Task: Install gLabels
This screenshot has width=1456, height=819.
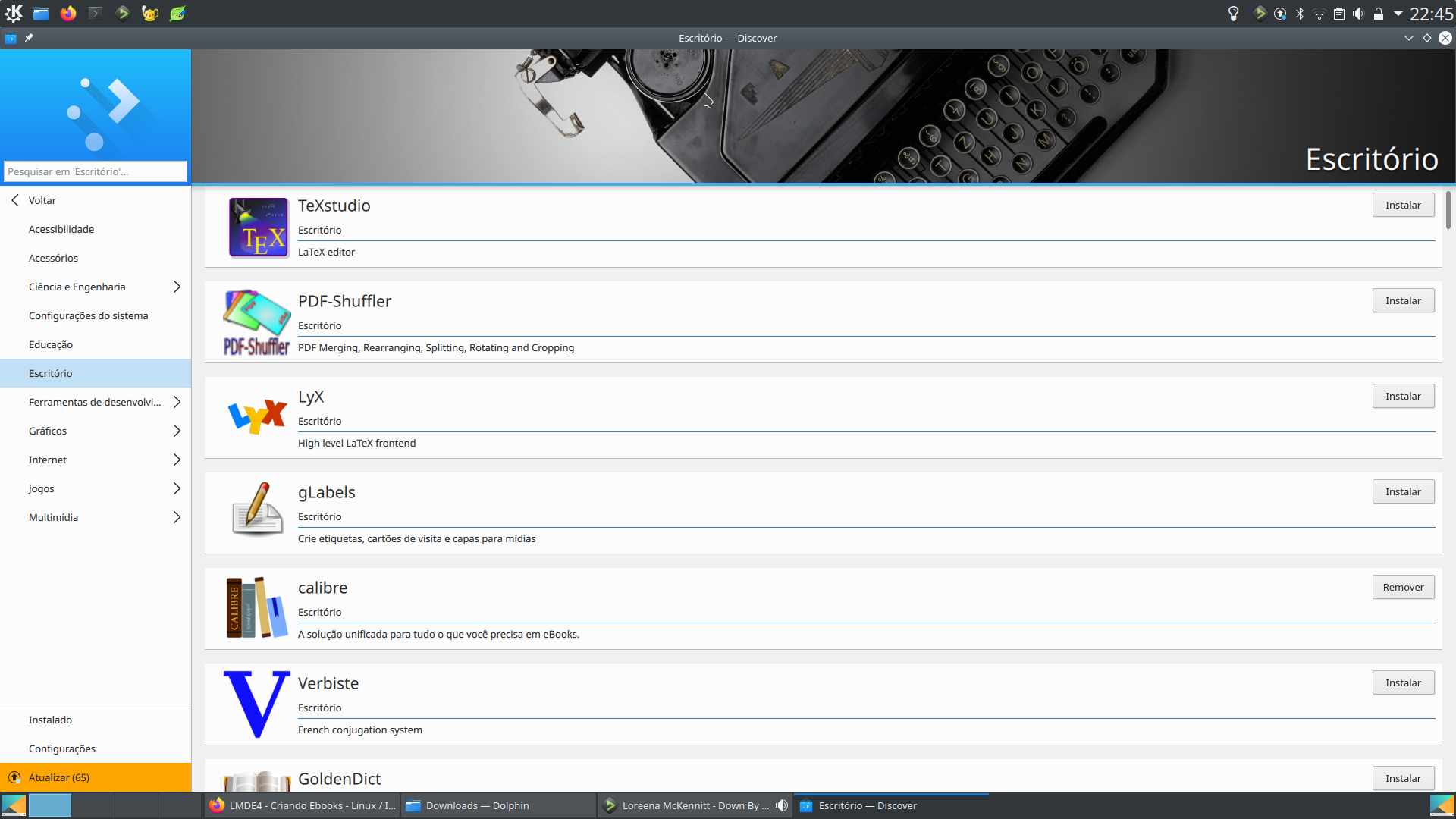Action: coord(1403,491)
